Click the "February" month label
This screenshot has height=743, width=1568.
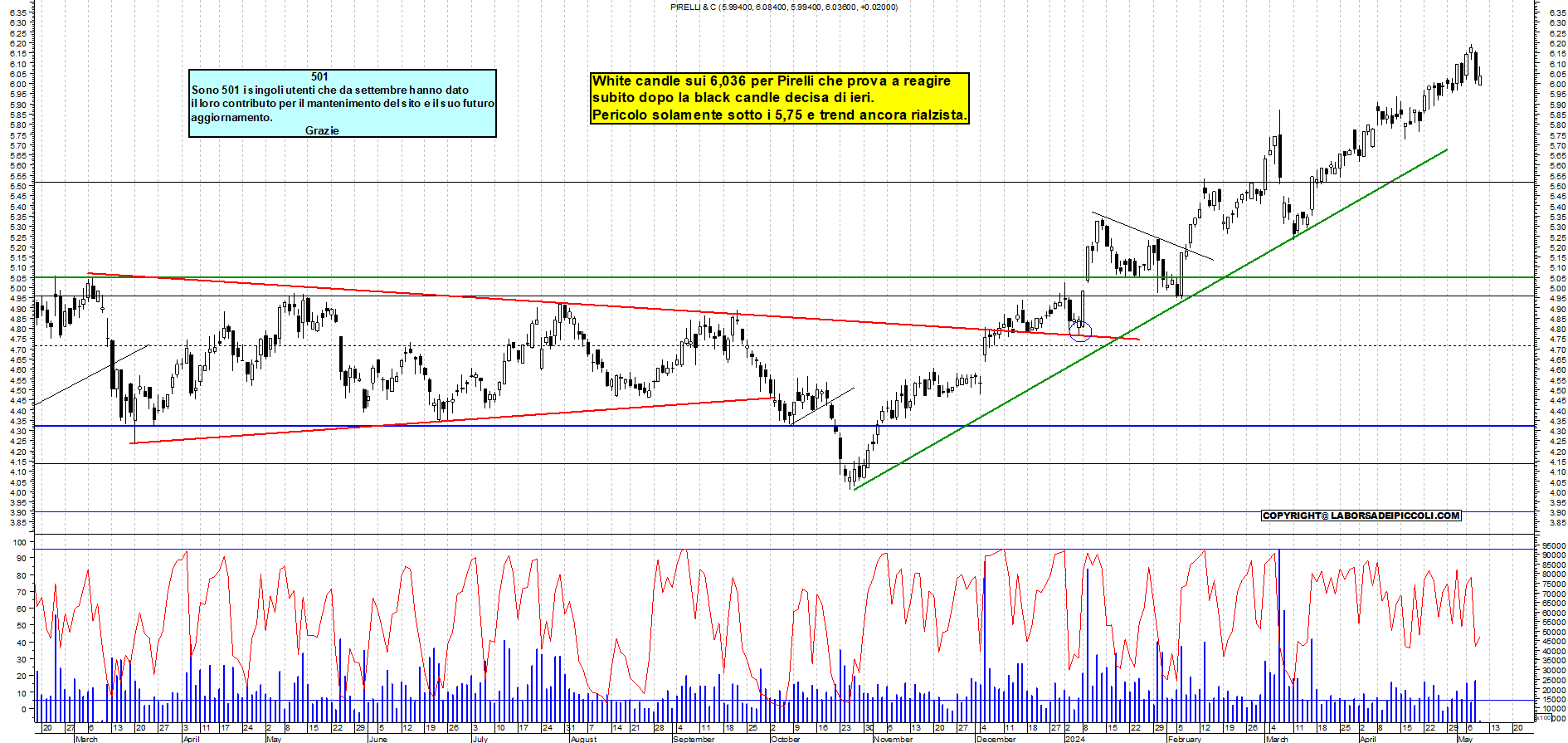(x=1184, y=739)
